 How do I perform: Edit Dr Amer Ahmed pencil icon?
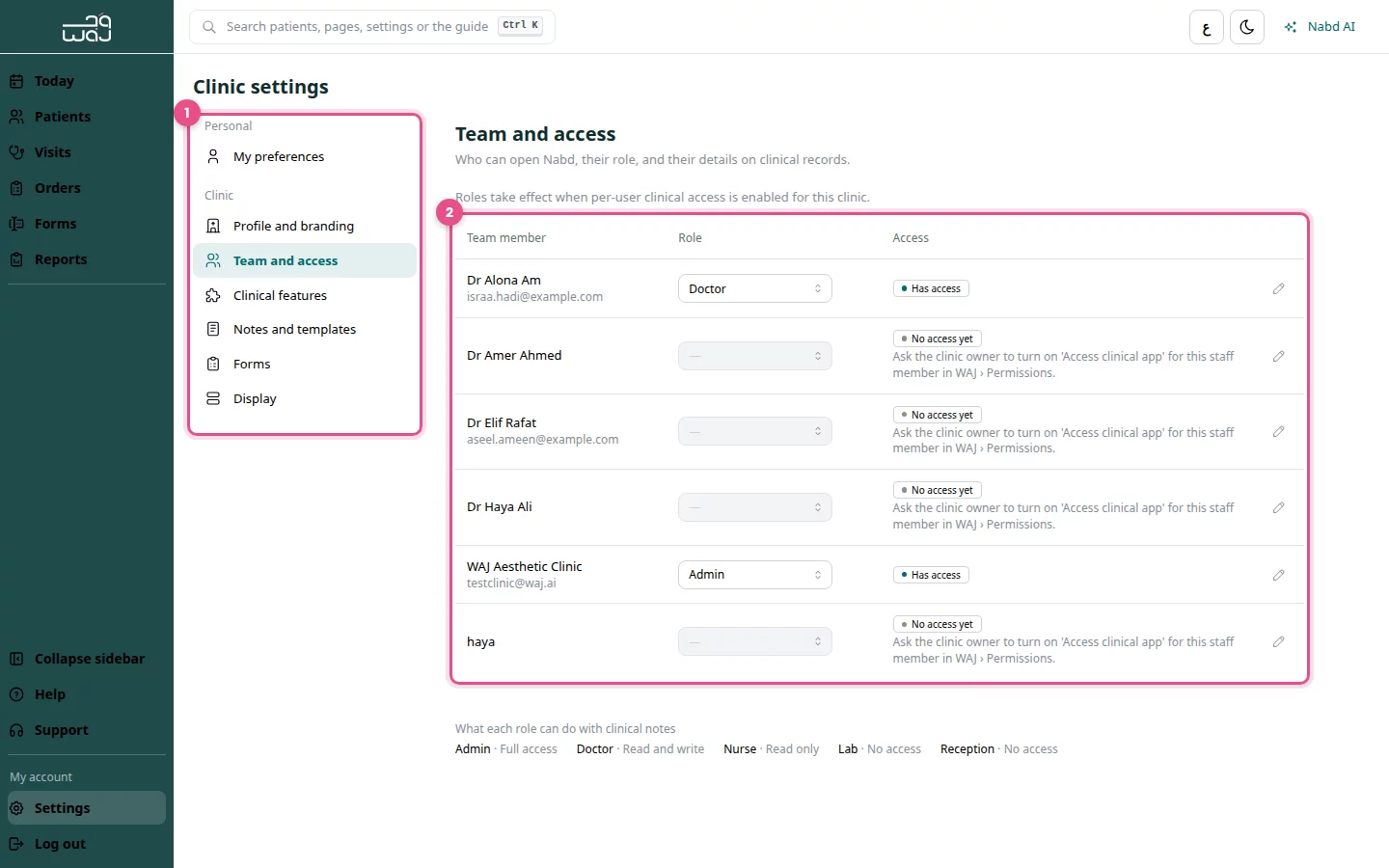click(1278, 356)
